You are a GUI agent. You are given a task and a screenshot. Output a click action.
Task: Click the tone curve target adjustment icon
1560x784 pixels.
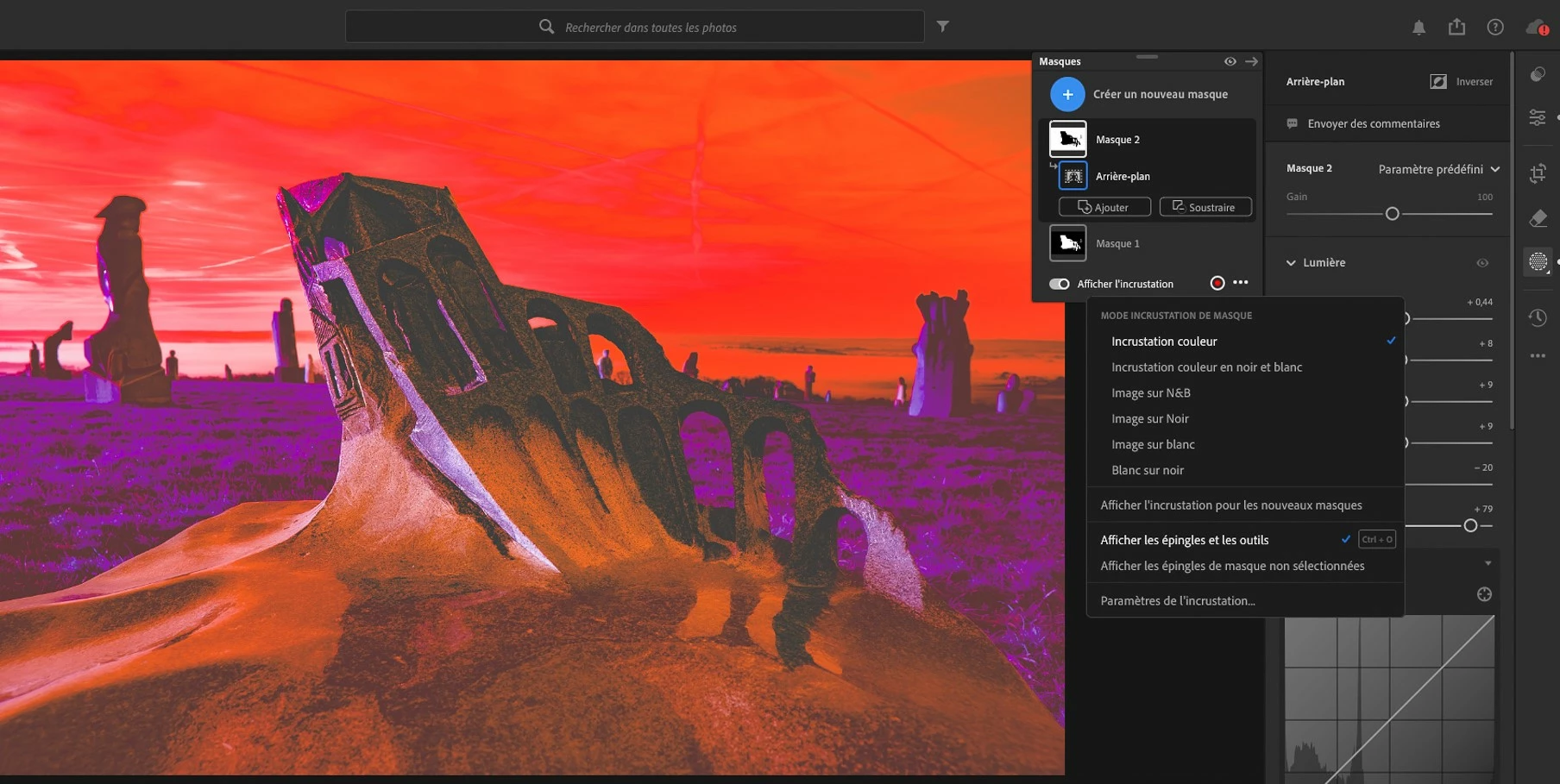1484,594
